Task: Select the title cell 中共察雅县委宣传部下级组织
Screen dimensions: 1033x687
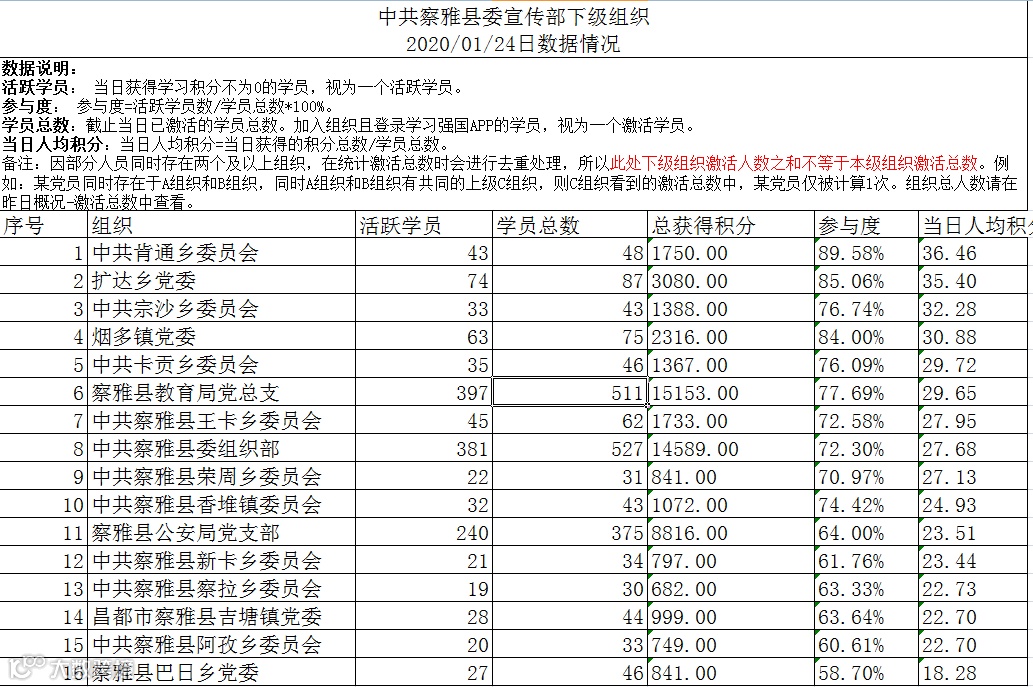Action: (x=514, y=16)
